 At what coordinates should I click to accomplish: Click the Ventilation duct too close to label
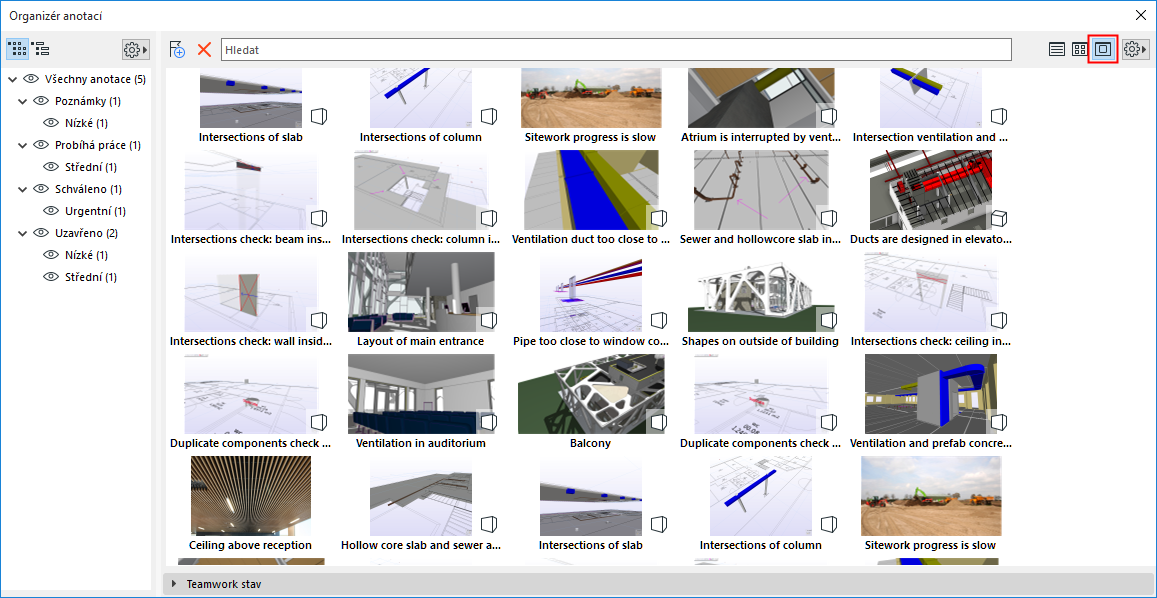(x=590, y=239)
